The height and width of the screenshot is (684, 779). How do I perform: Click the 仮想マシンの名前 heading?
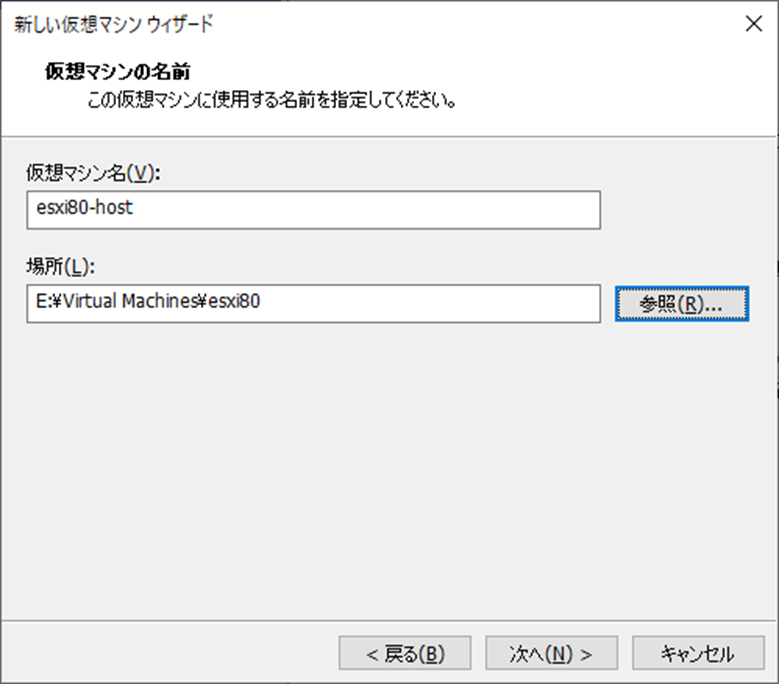point(118,72)
